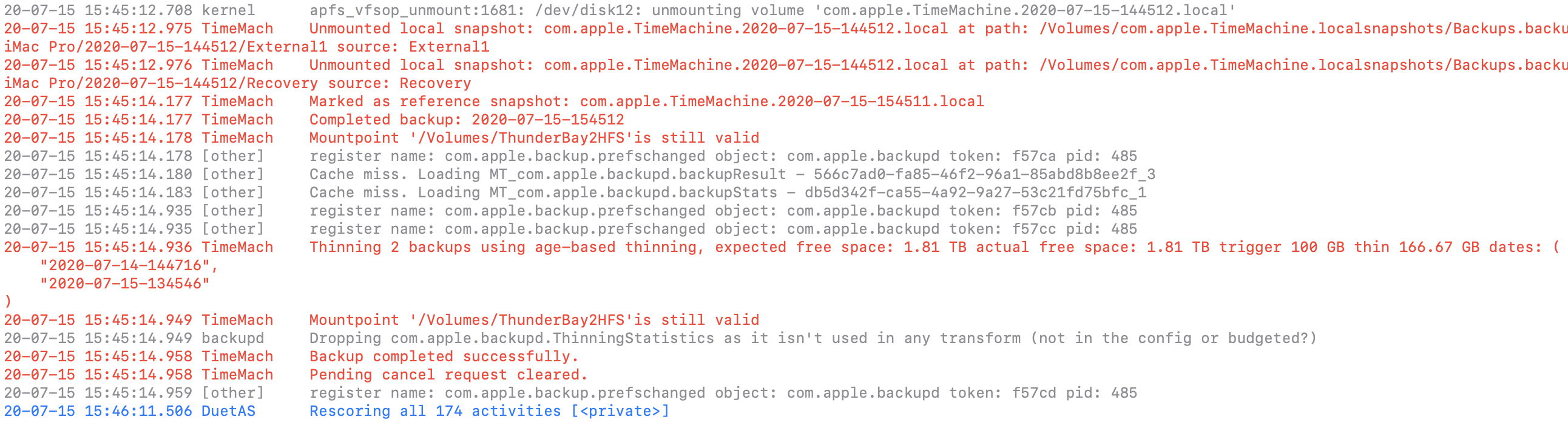Select the 'Backup completed successfully.' line
This screenshot has width=1568, height=422.
point(443,357)
